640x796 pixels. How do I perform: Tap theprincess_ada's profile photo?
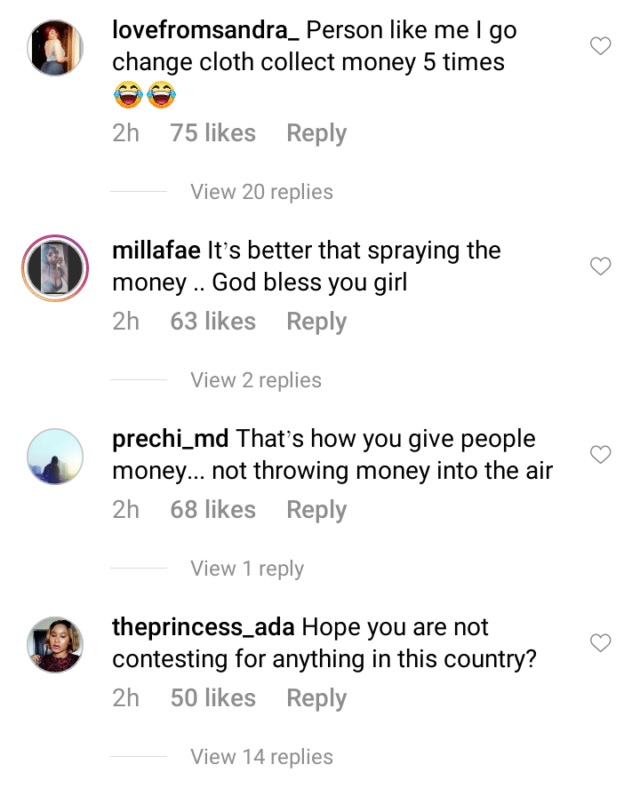[55, 644]
